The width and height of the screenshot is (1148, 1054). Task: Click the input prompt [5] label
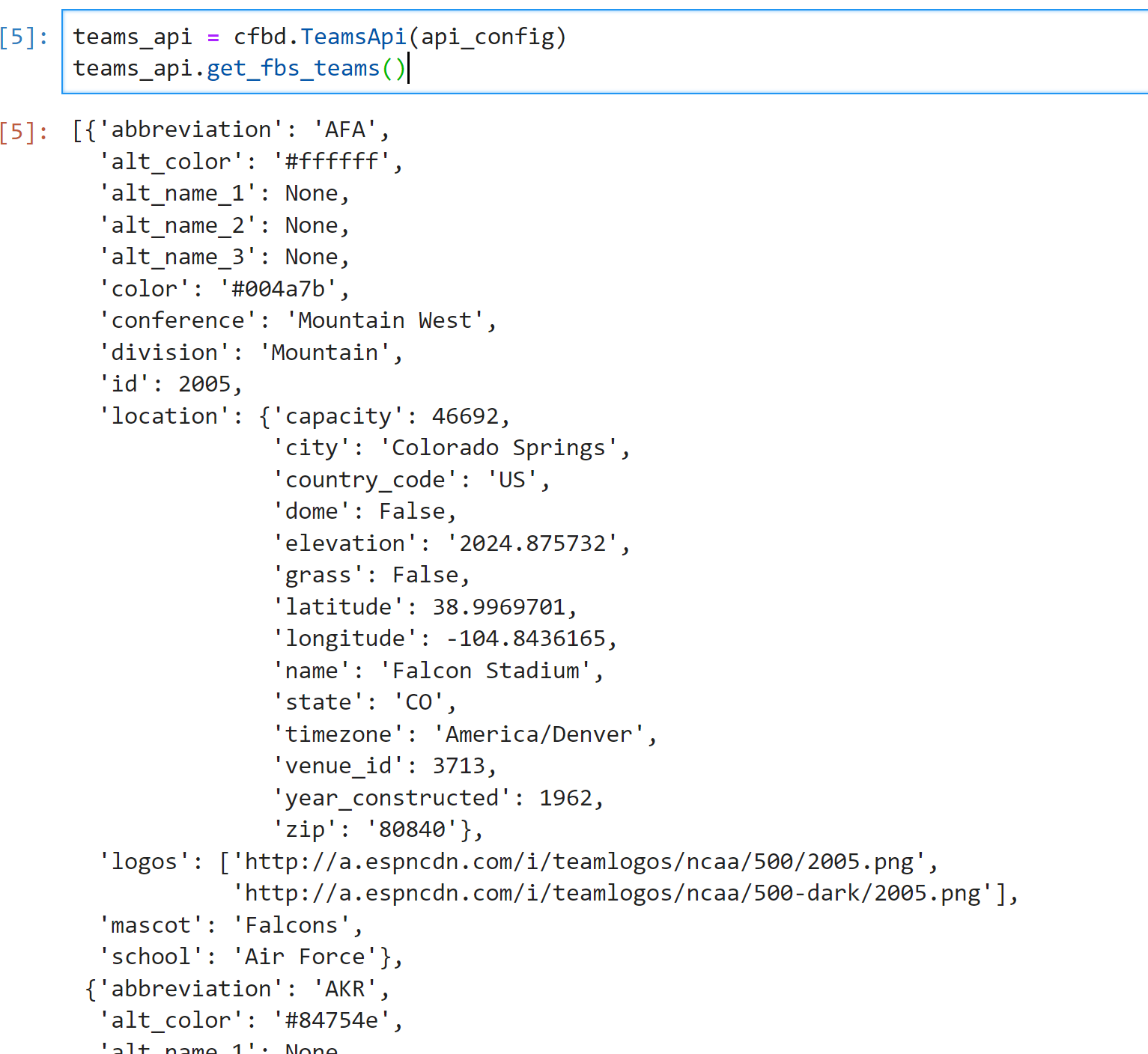click(24, 37)
